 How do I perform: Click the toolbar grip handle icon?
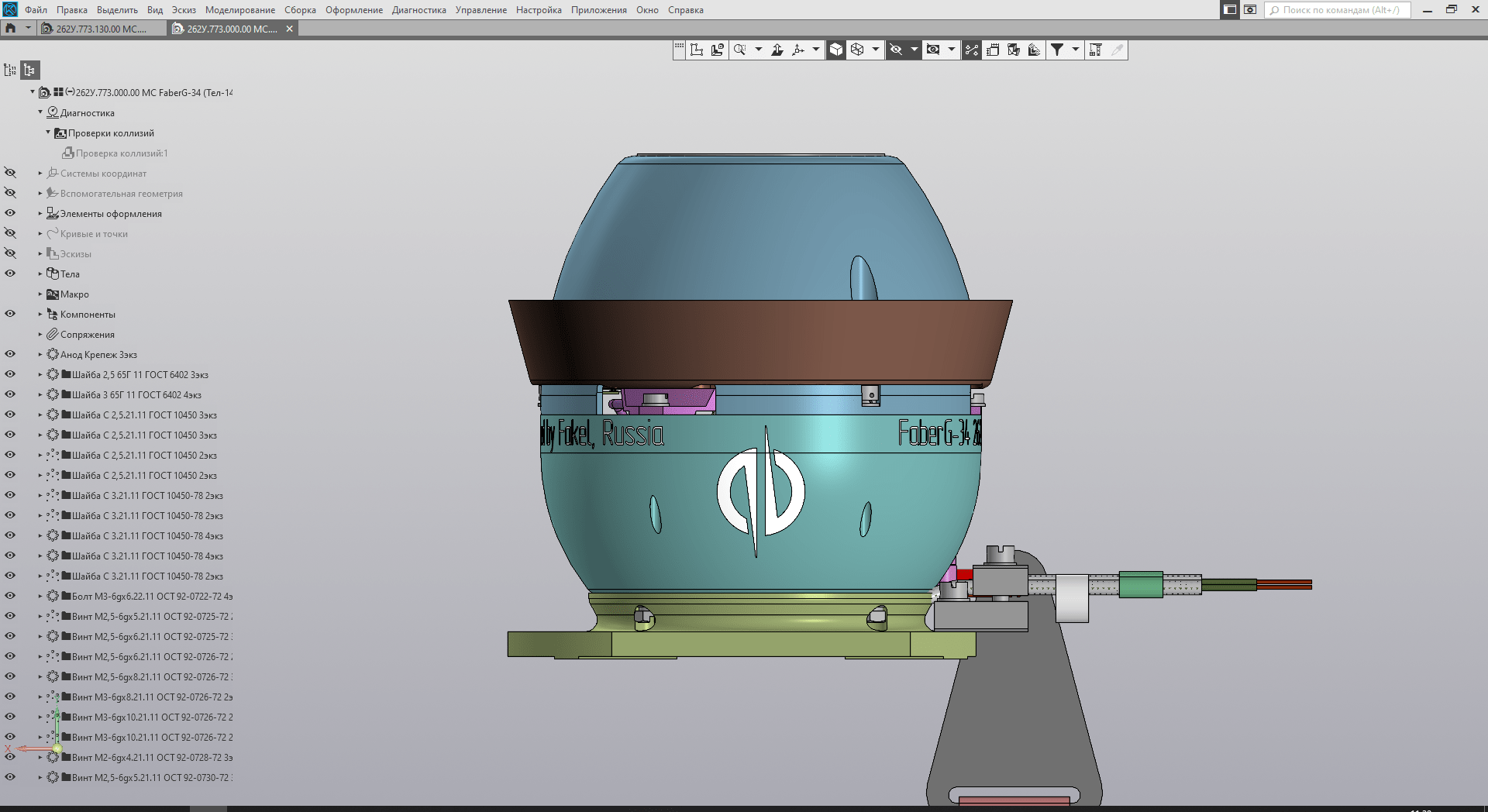click(679, 48)
